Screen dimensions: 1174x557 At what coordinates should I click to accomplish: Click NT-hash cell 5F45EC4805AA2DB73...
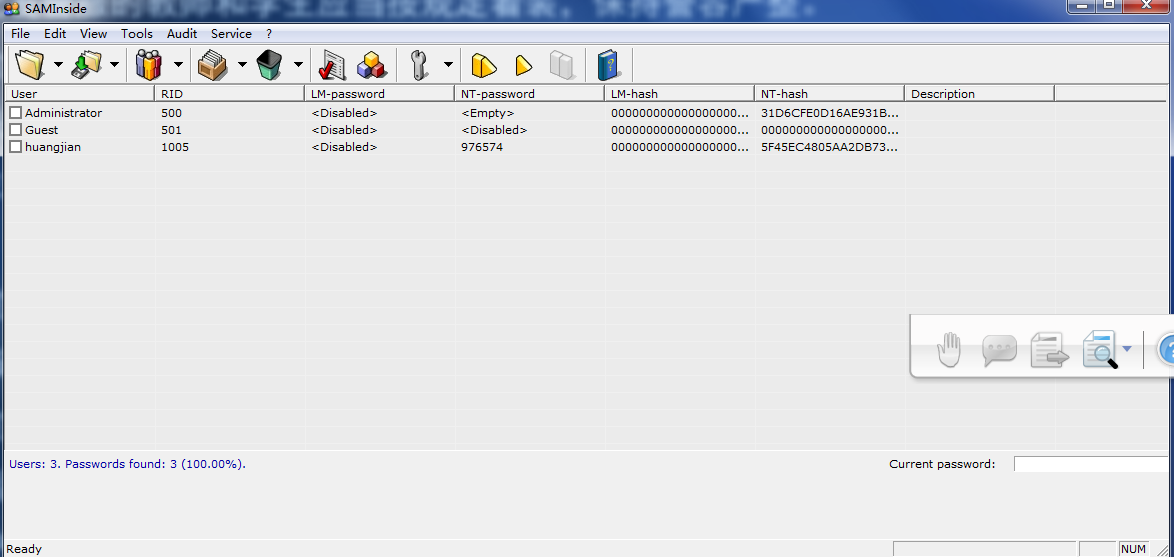tap(830, 147)
